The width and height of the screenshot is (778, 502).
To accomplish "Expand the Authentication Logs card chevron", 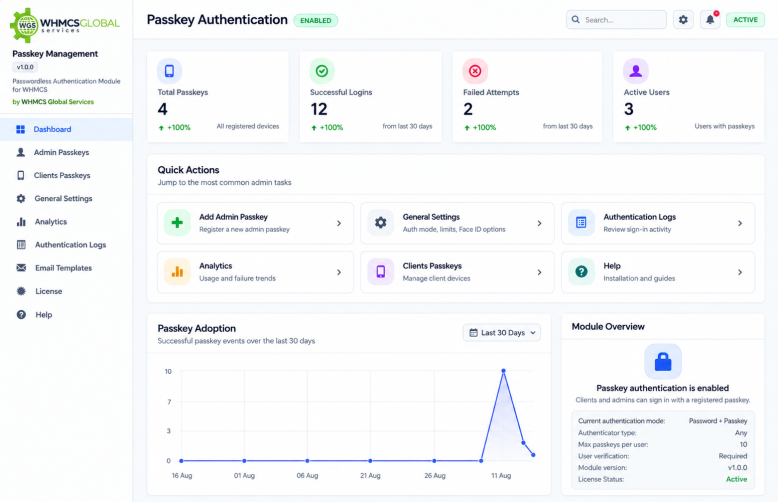I will pos(740,223).
